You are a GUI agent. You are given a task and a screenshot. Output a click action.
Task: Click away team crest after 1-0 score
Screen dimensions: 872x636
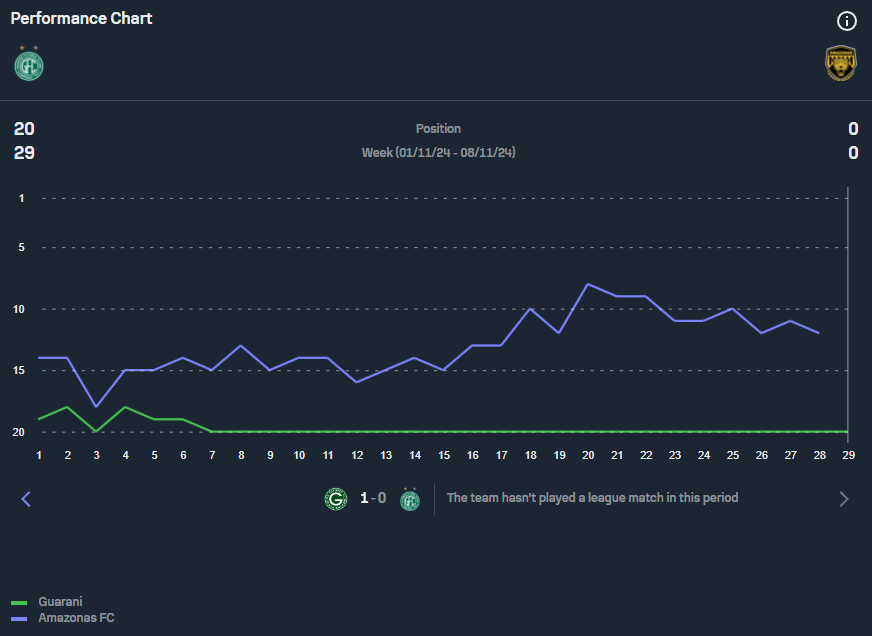tap(409, 498)
